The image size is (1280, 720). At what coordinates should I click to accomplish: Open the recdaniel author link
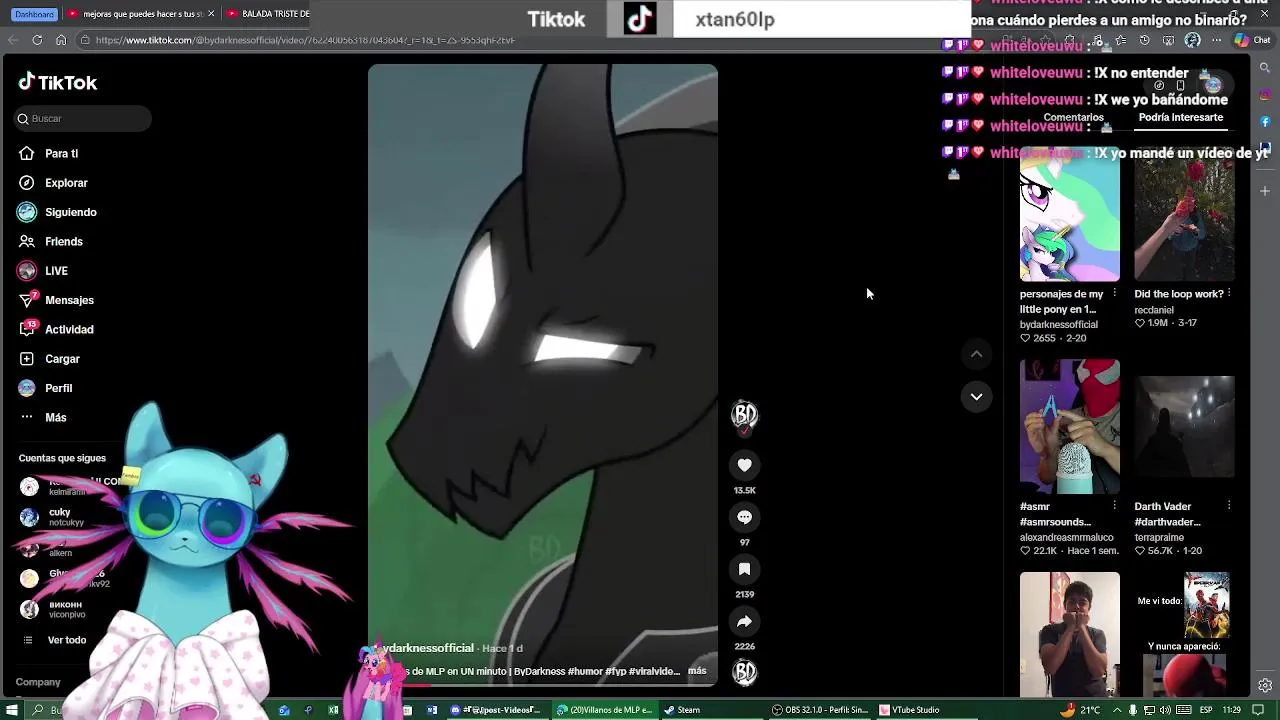(1154, 310)
